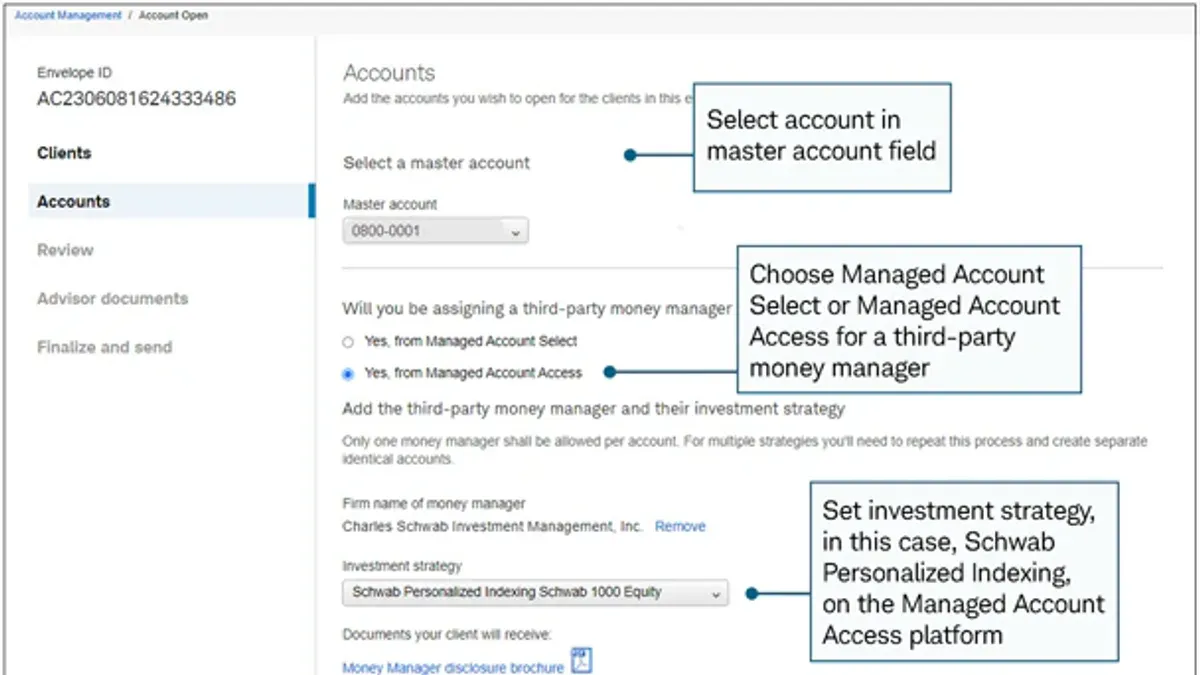Select Yes, from Managed Account Access radio

(348, 373)
